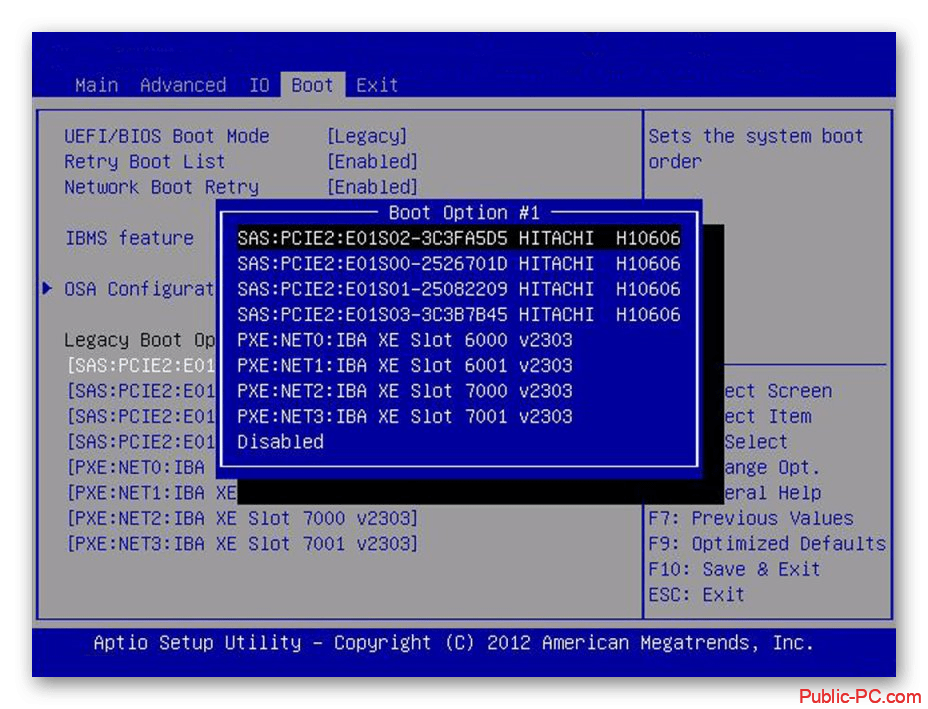The image size is (928, 709).
Task: Open the Main tab
Action: (x=96, y=85)
